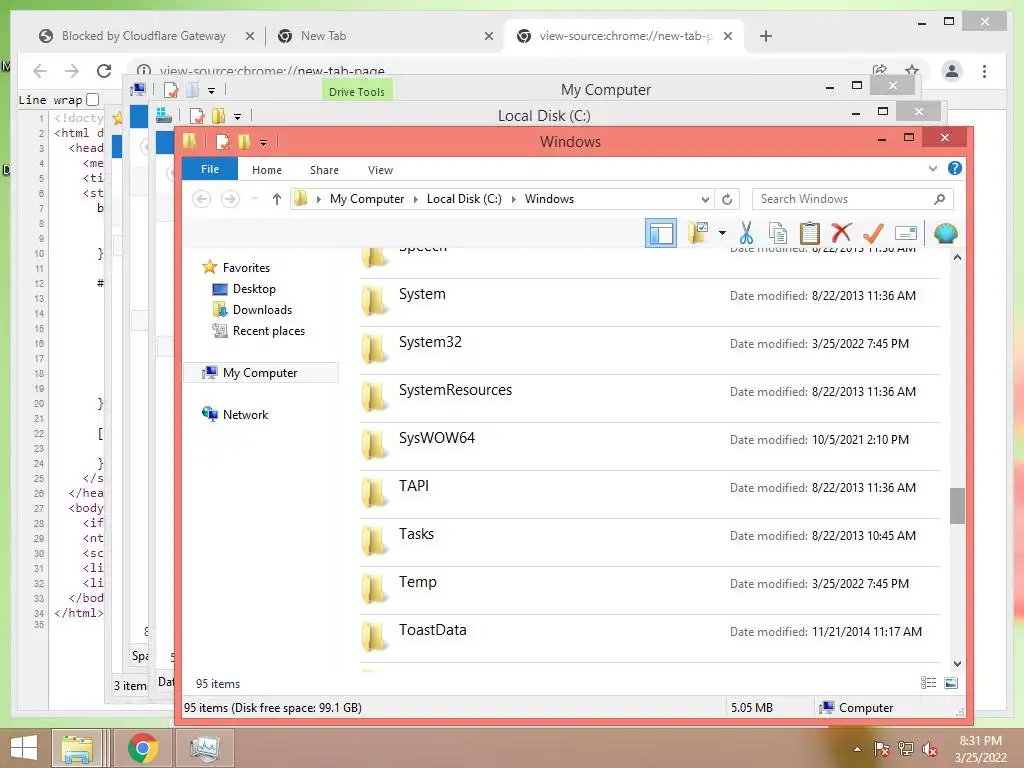Screen dimensions: 1024x768
Task: Click the file list scroll up arrow
Action: pos(957,257)
